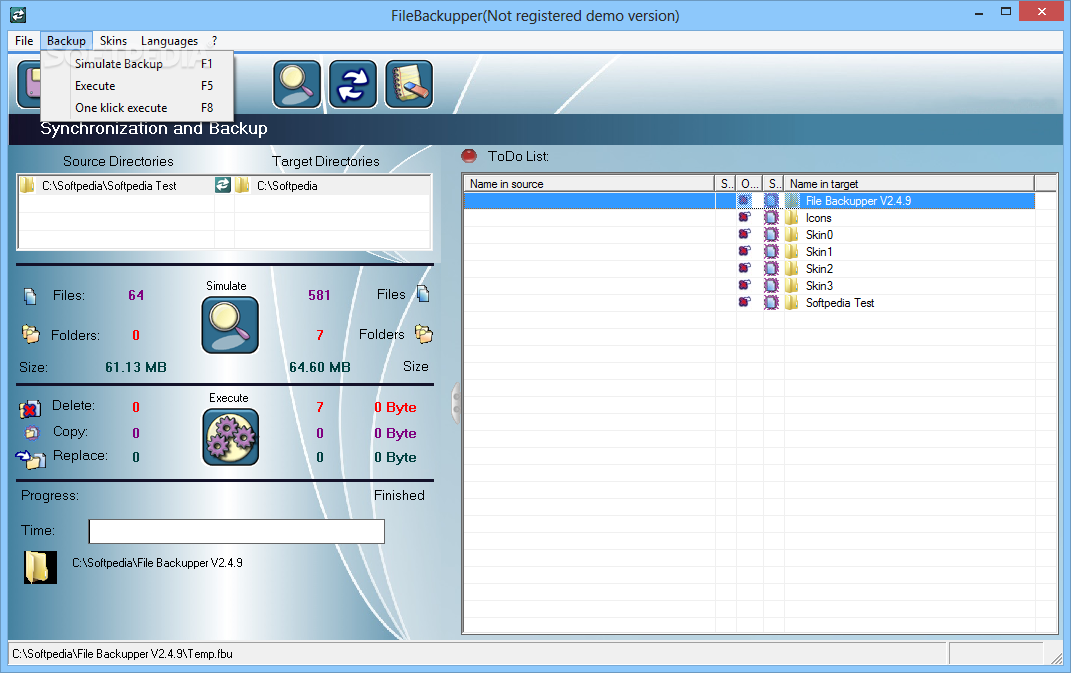Viewport: 1071px width, 673px height.
Task: Click the large Simulate magnifier button
Action: tap(230, 325)
